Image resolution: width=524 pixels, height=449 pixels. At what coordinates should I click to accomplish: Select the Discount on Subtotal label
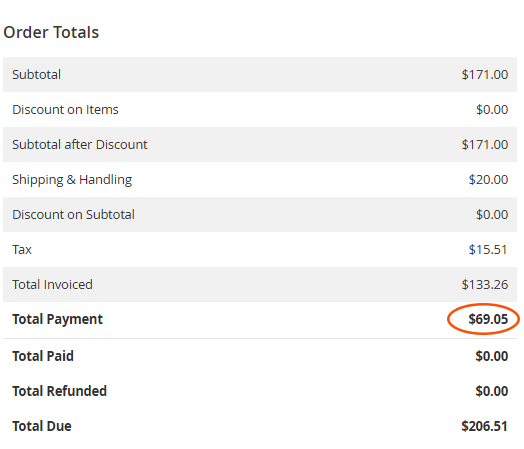tap(73, 214)
